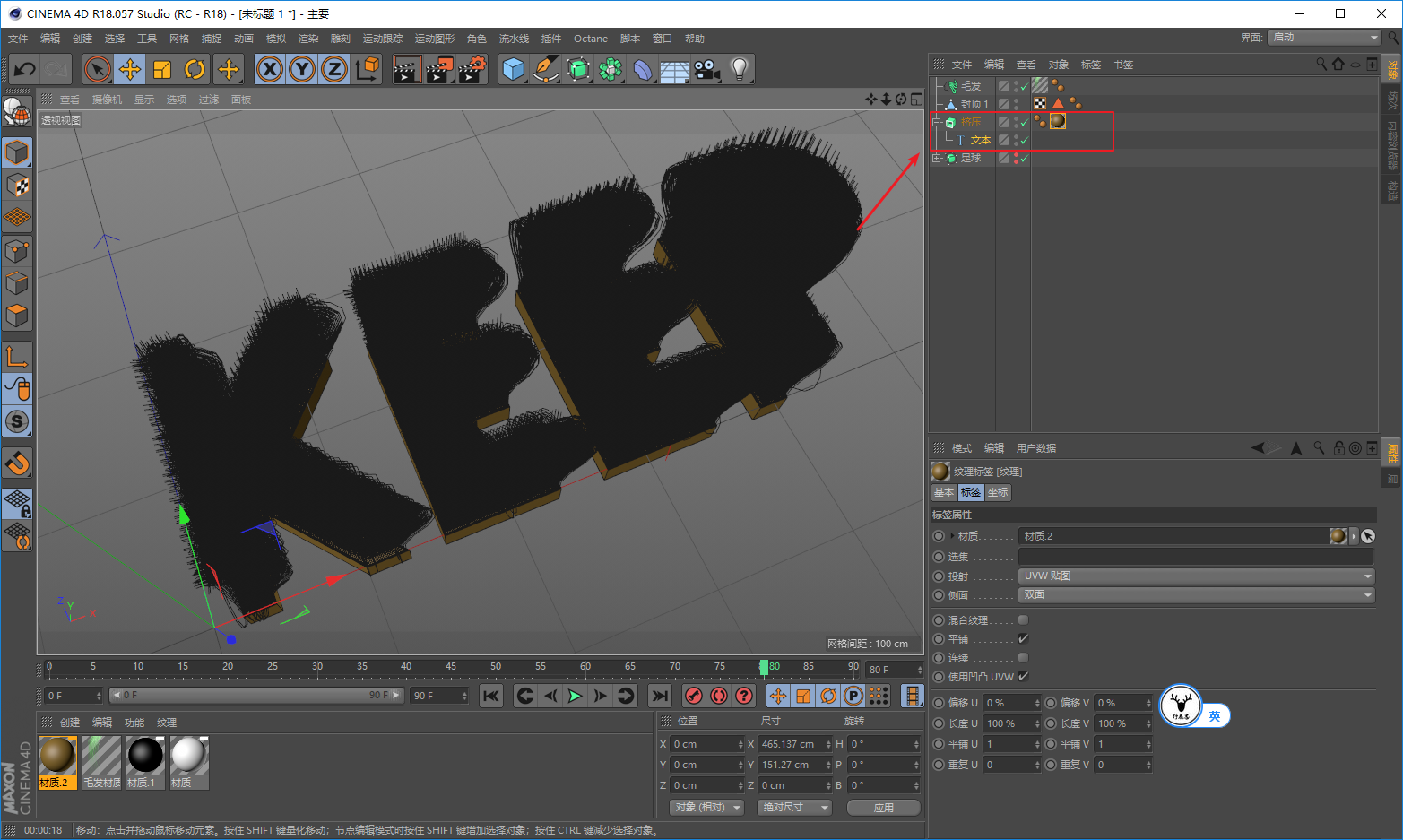1403x840 pixels.
Task: Switch to the 坐标 tab in attributes
Action: pos(998,492)
